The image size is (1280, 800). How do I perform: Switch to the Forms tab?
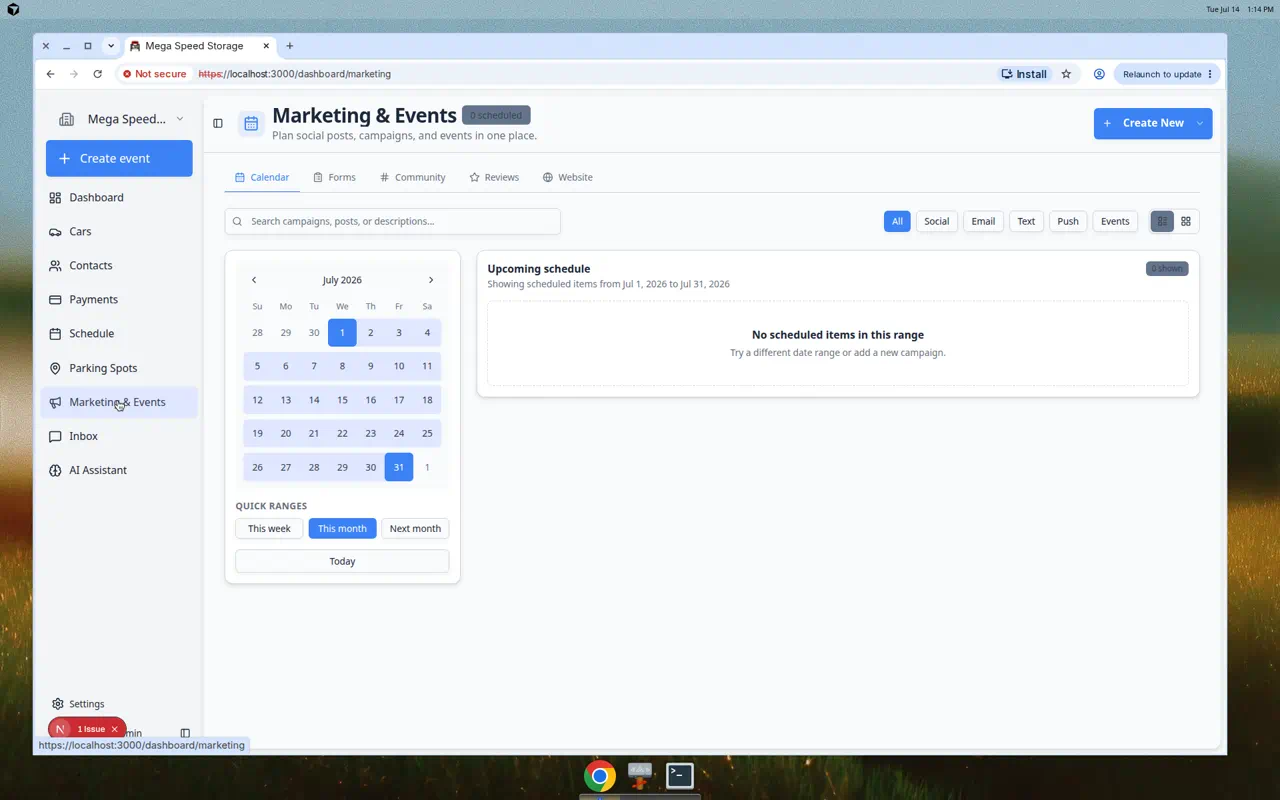coord(334,177)
